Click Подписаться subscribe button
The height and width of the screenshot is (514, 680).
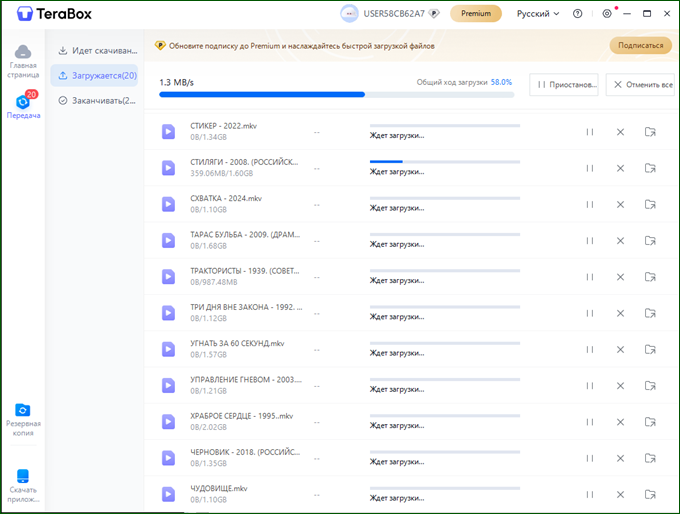641,45
